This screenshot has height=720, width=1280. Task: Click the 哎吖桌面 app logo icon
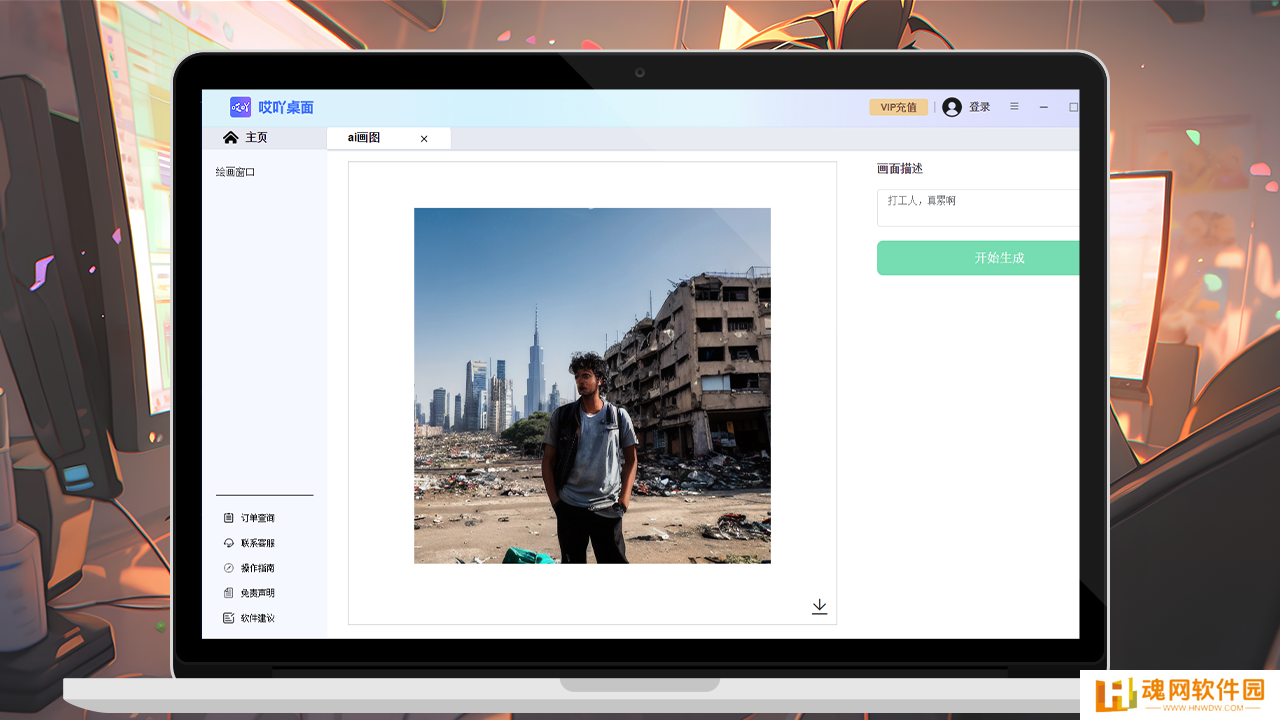(240, 107)
